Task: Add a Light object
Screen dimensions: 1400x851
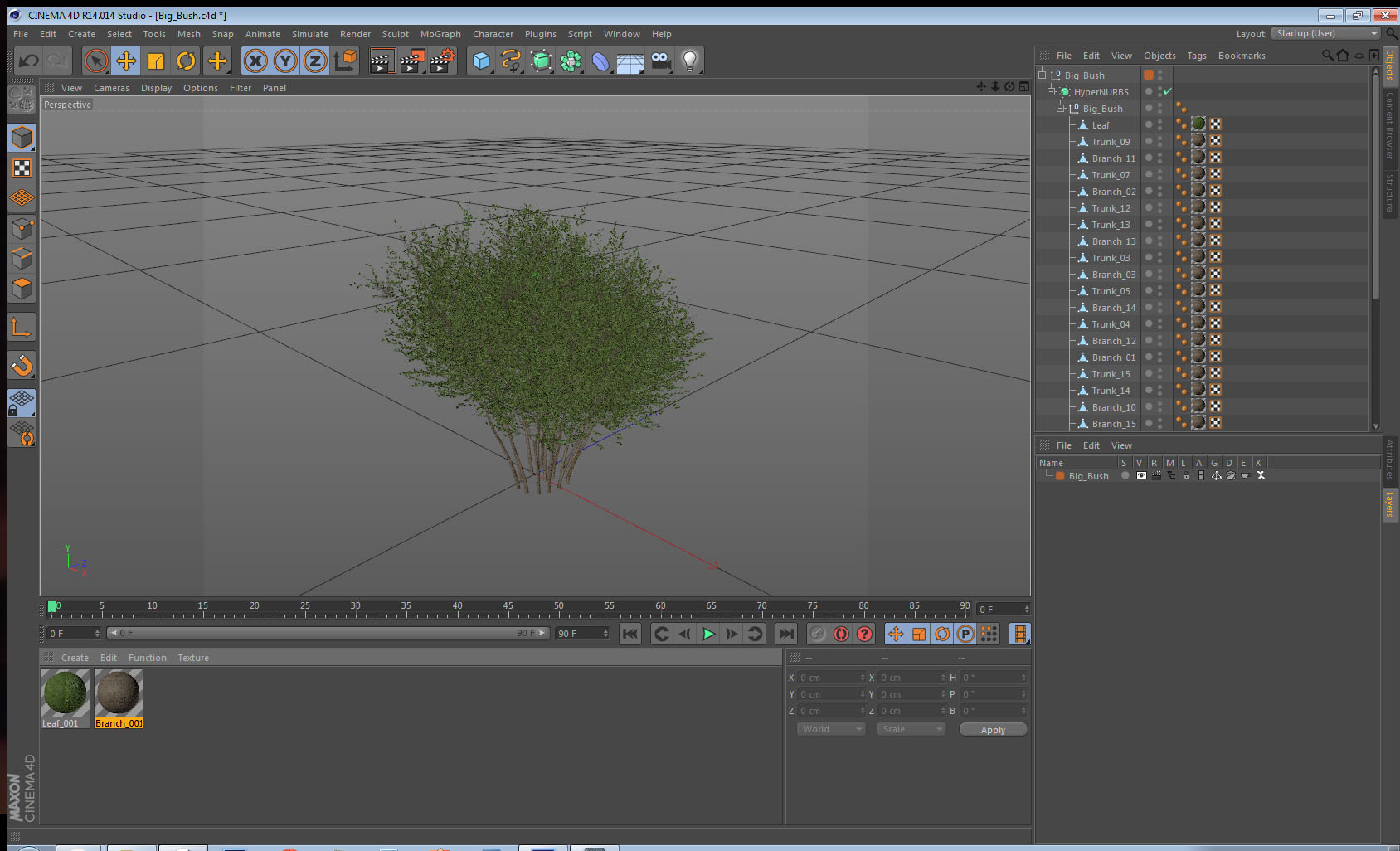Action: point(690,61)
